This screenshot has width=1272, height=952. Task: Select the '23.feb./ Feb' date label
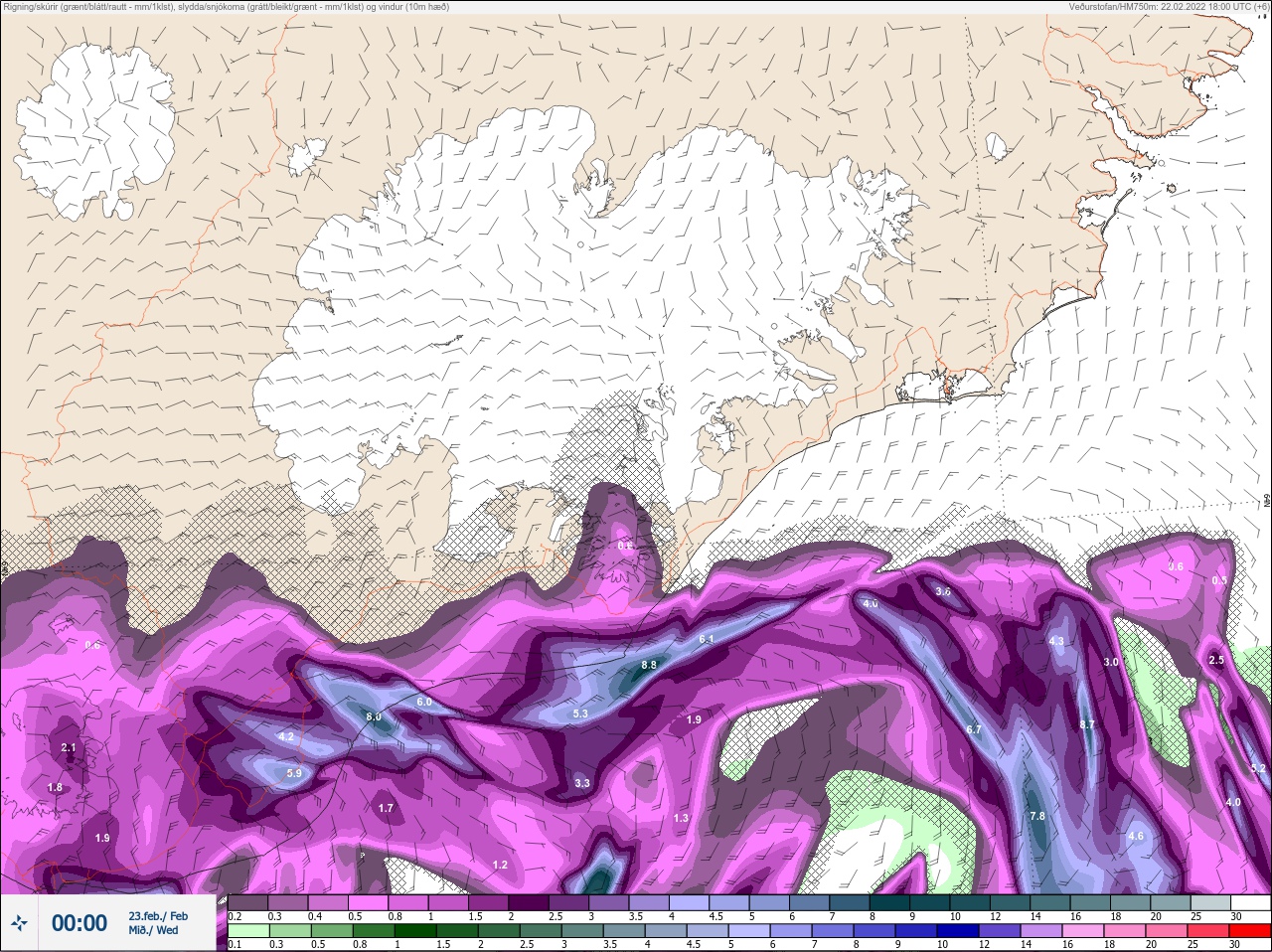[158, 915]
